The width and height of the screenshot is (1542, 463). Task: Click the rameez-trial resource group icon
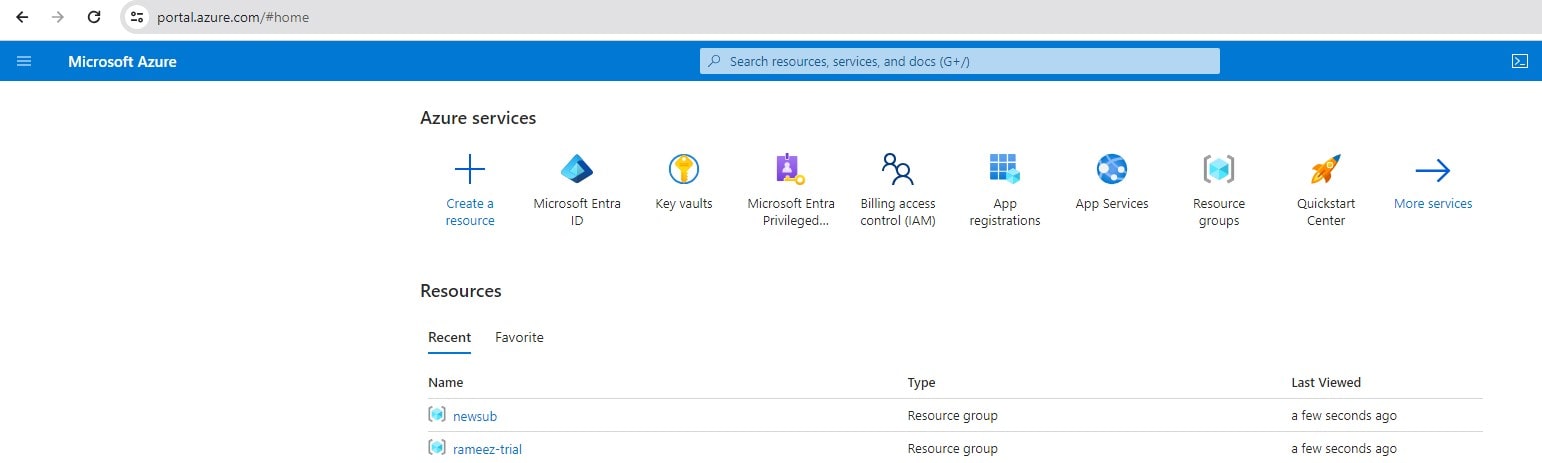437,447
